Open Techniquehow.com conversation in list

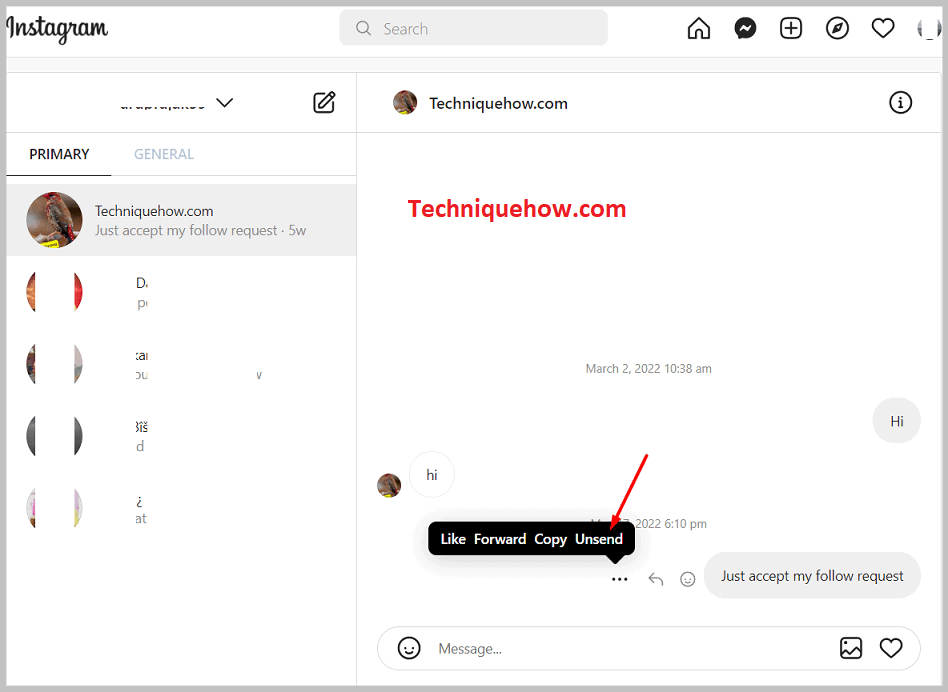point(181,220)
